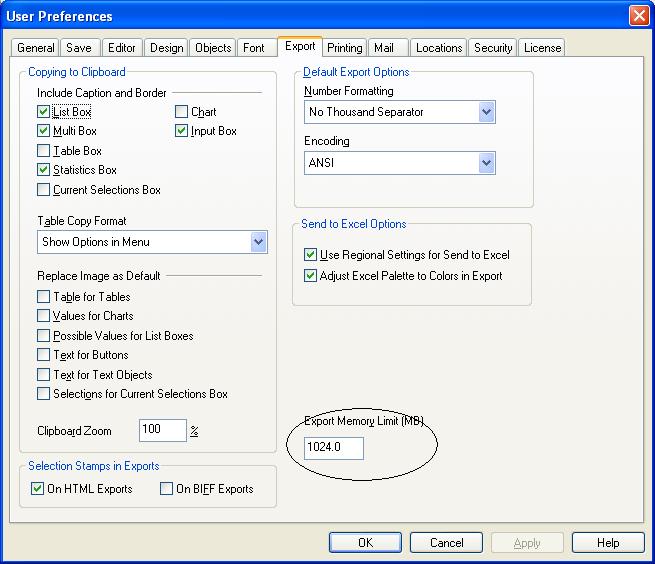Screen dimensions: 655x564
Task: Close the User Preferences dialog
Action: 639,16
